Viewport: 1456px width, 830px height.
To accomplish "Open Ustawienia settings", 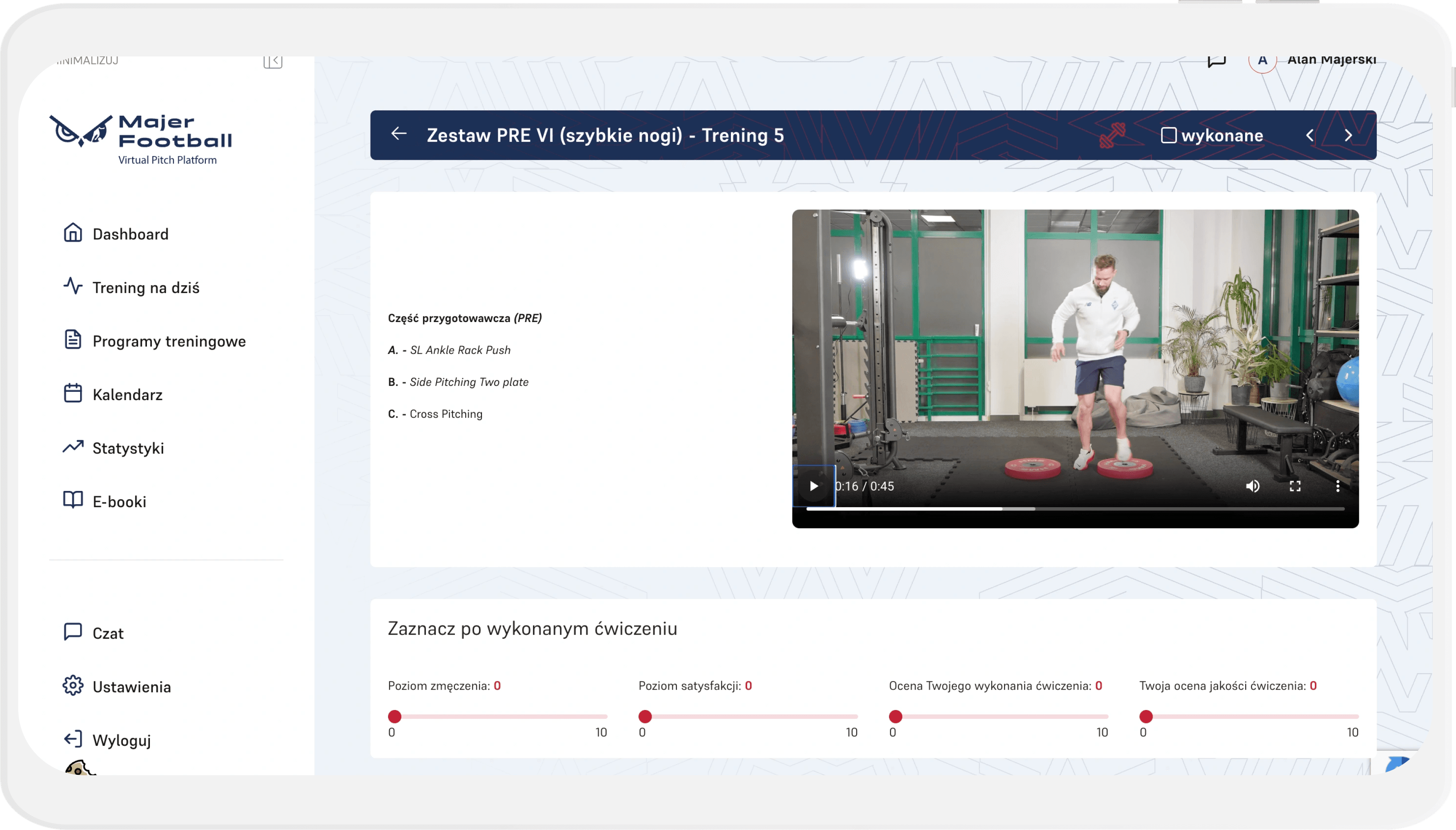I will [131, 686].
